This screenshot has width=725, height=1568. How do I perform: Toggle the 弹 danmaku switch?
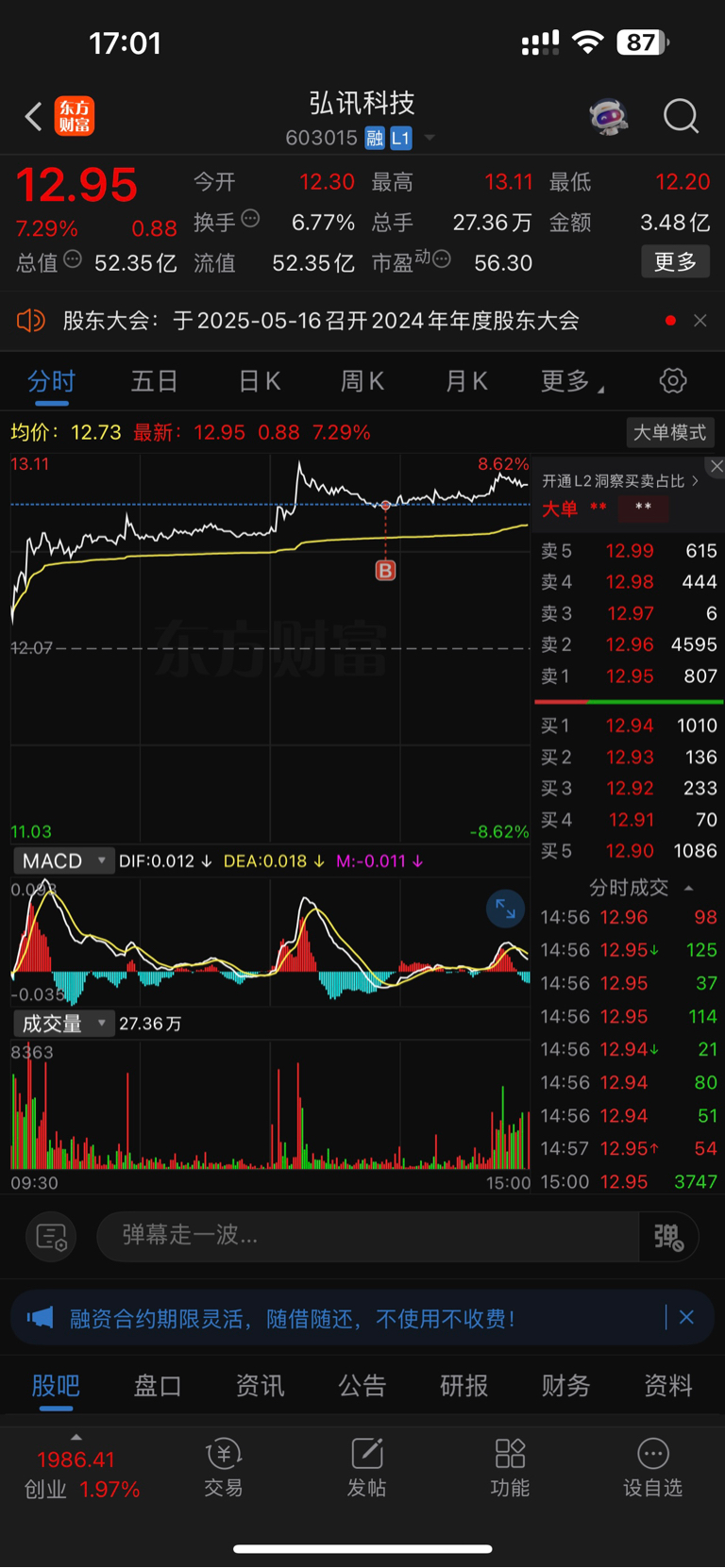point(669,1236)
